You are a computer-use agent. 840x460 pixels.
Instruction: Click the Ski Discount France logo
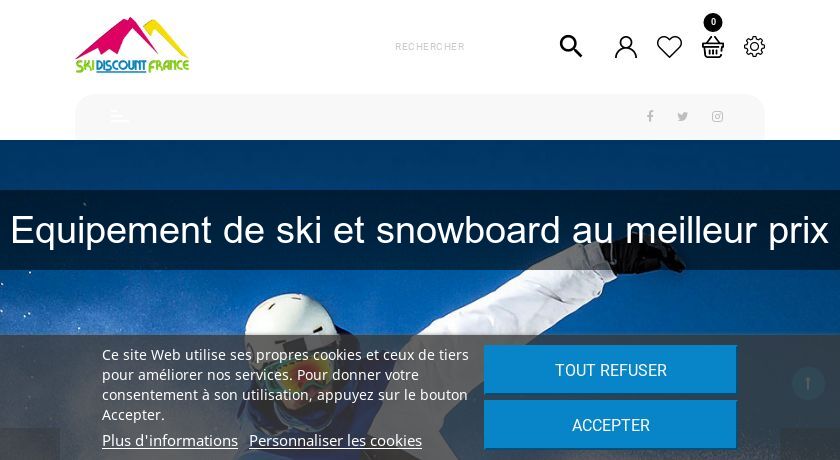(132, 46)
